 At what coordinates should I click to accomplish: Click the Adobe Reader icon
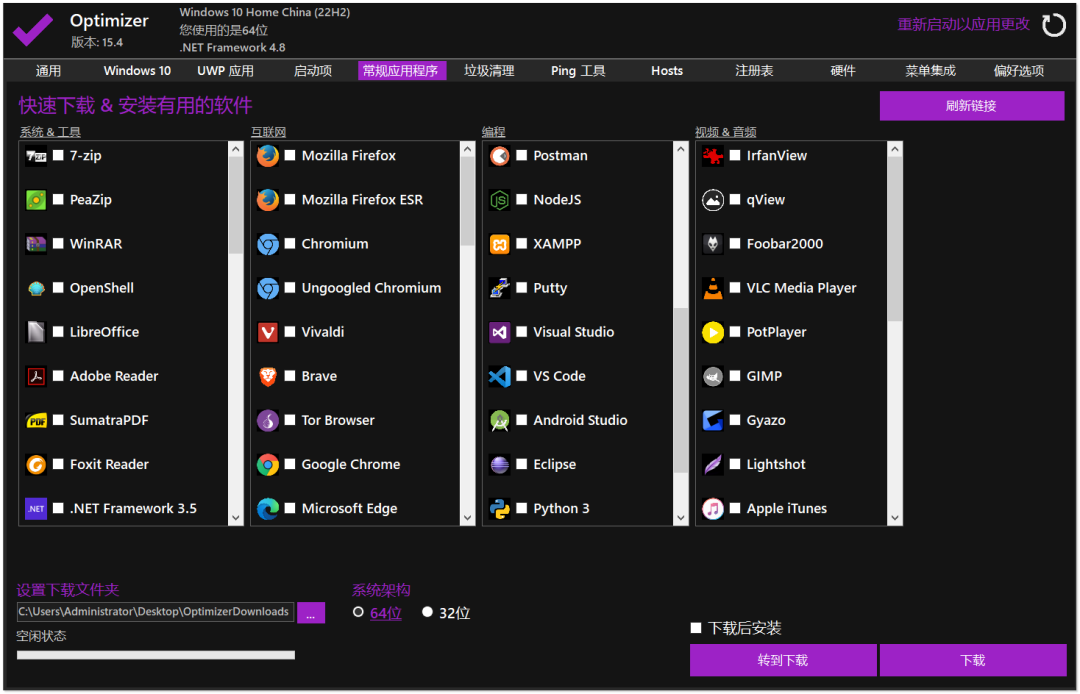point(36,377)
